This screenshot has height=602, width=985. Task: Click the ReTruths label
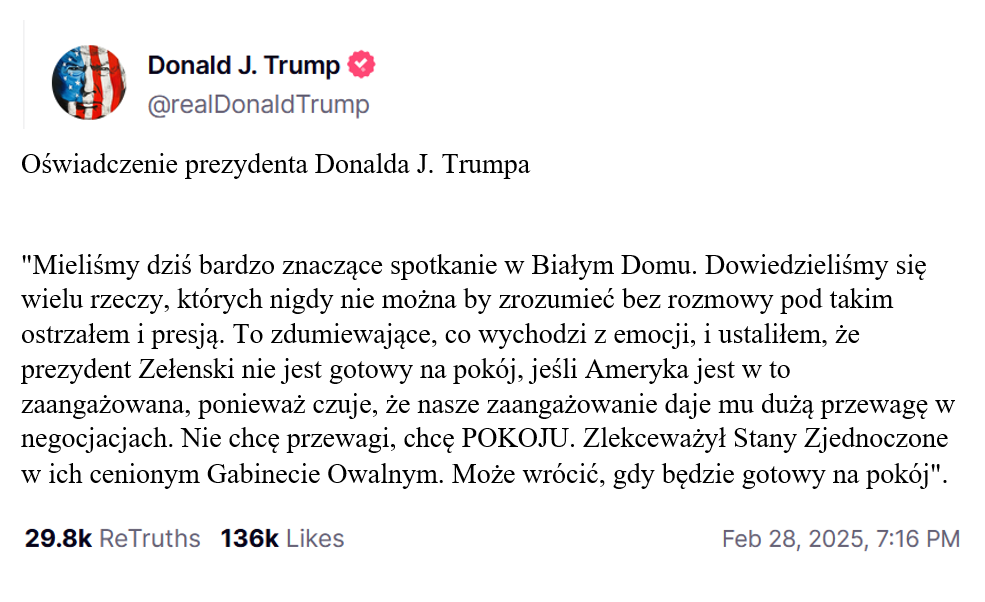[150, 539]
